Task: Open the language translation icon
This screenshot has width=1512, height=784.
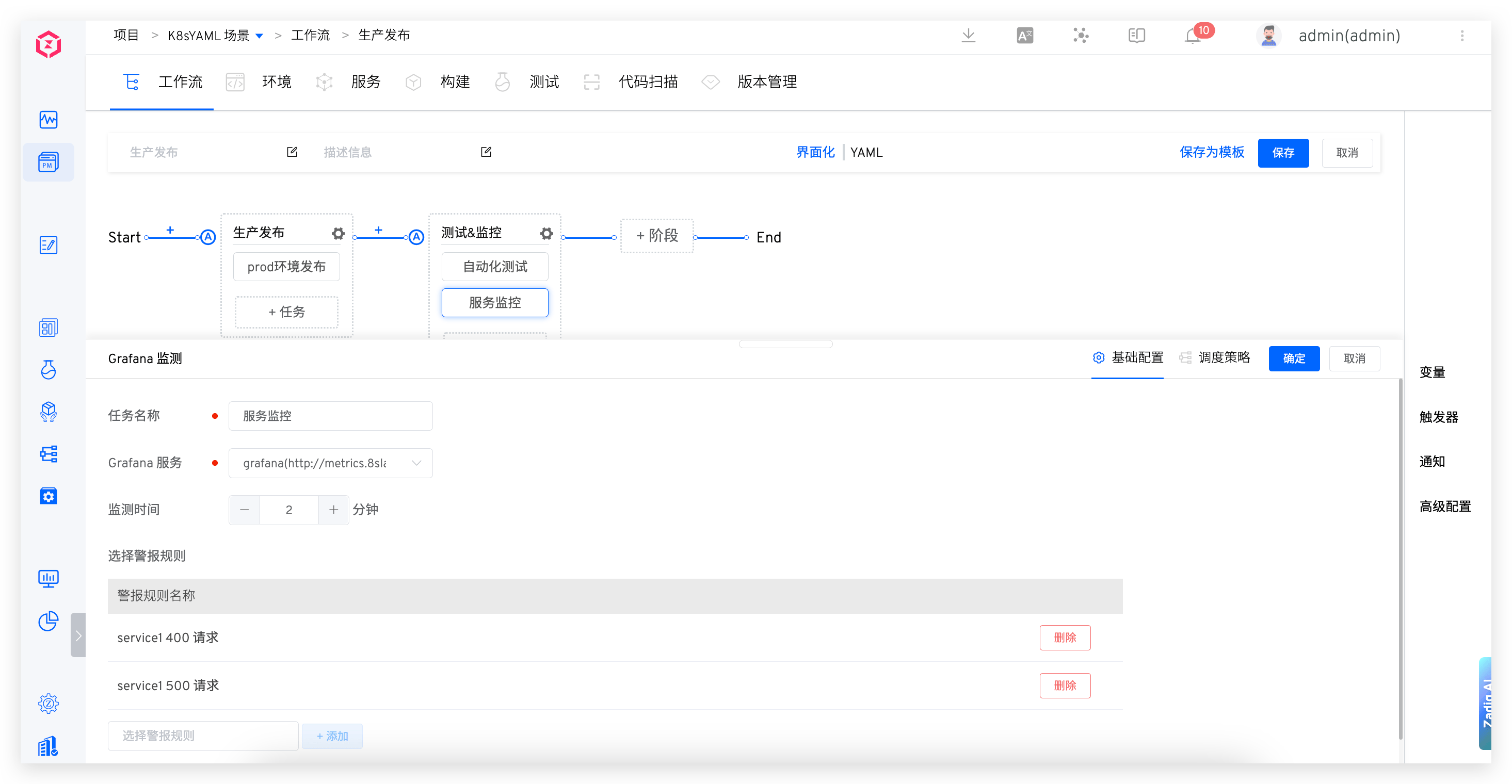Action: pyautogui.click(x=1024, y=36)
